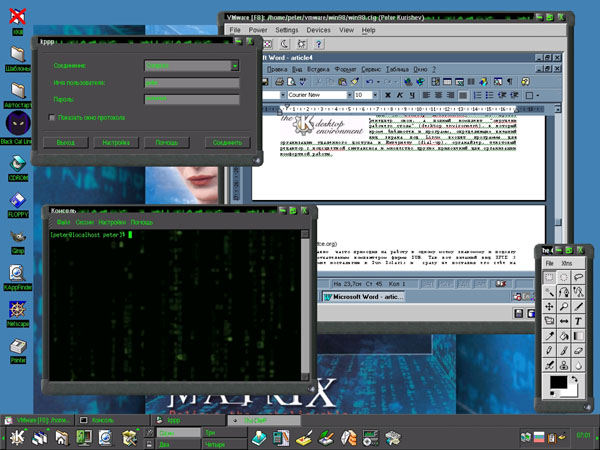Click the VMware help question mark icon
Screen dimensions: 600x450
[x=318, y=44]
